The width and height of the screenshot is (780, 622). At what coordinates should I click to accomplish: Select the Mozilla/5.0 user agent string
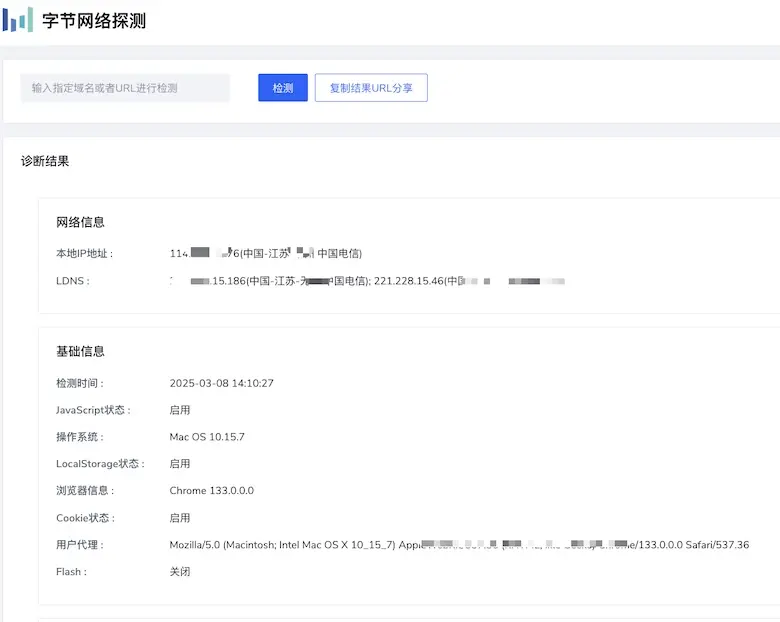coord(459,545)
